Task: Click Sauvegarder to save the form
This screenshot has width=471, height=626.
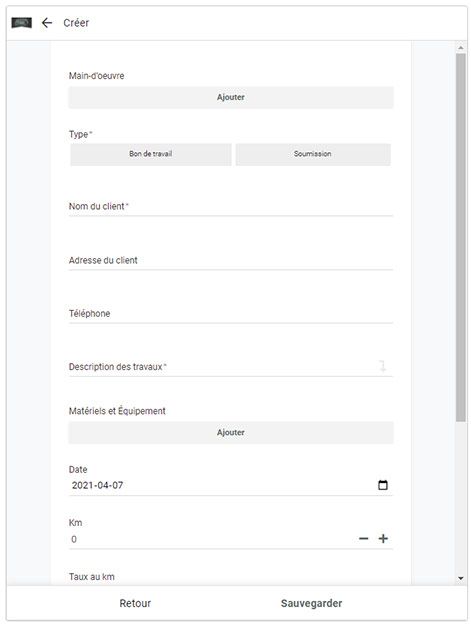Action: (311, 603)
